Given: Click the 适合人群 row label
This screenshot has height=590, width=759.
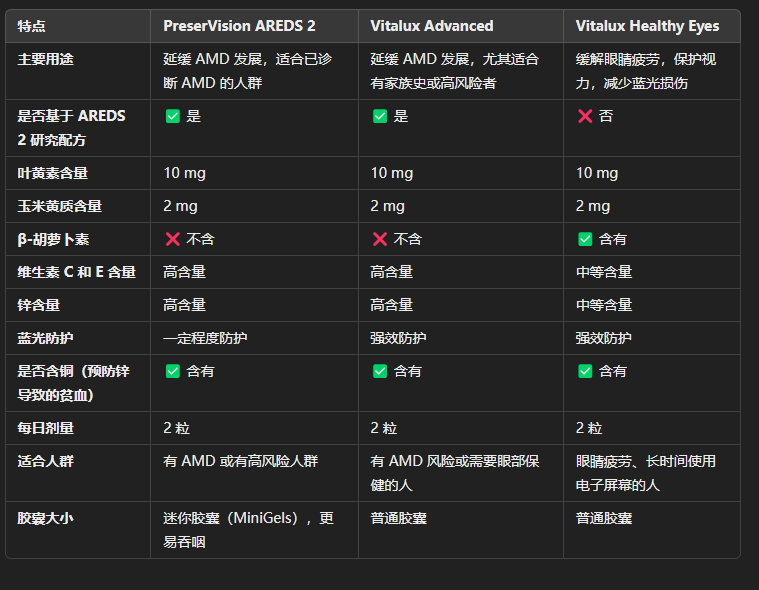Looking at the screenshot, I should click(46, 461).
